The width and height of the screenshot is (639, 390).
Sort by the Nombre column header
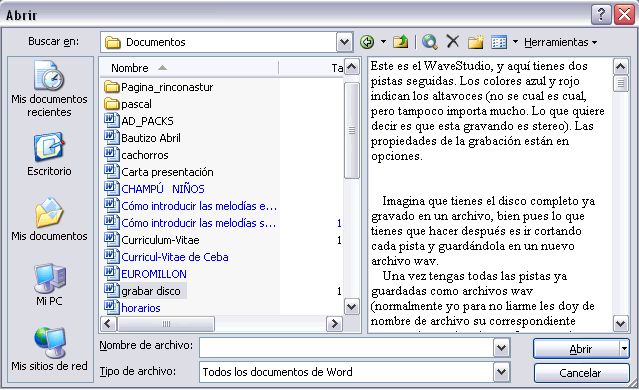189,68
